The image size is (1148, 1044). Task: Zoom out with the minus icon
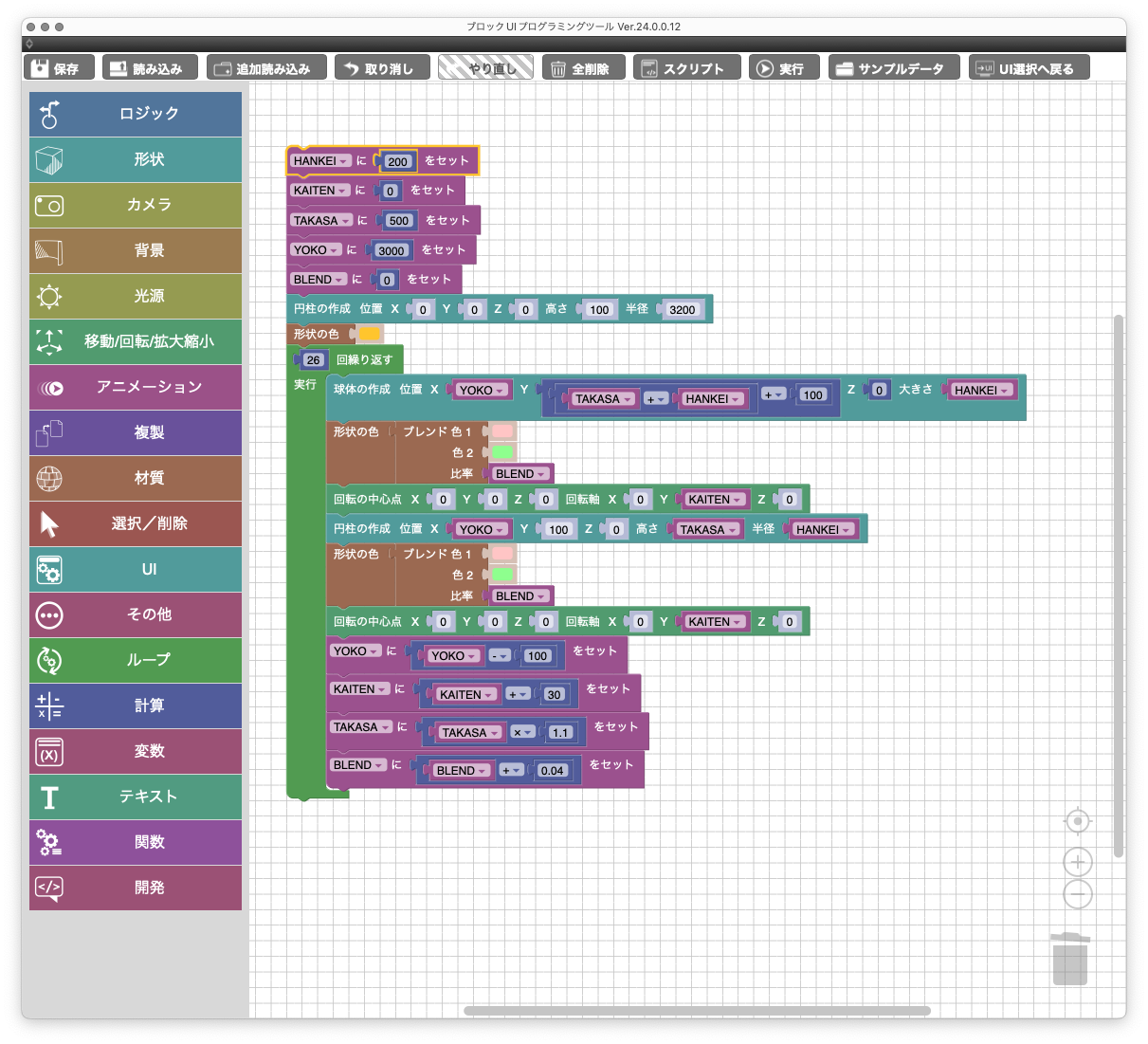[1078, 894]
